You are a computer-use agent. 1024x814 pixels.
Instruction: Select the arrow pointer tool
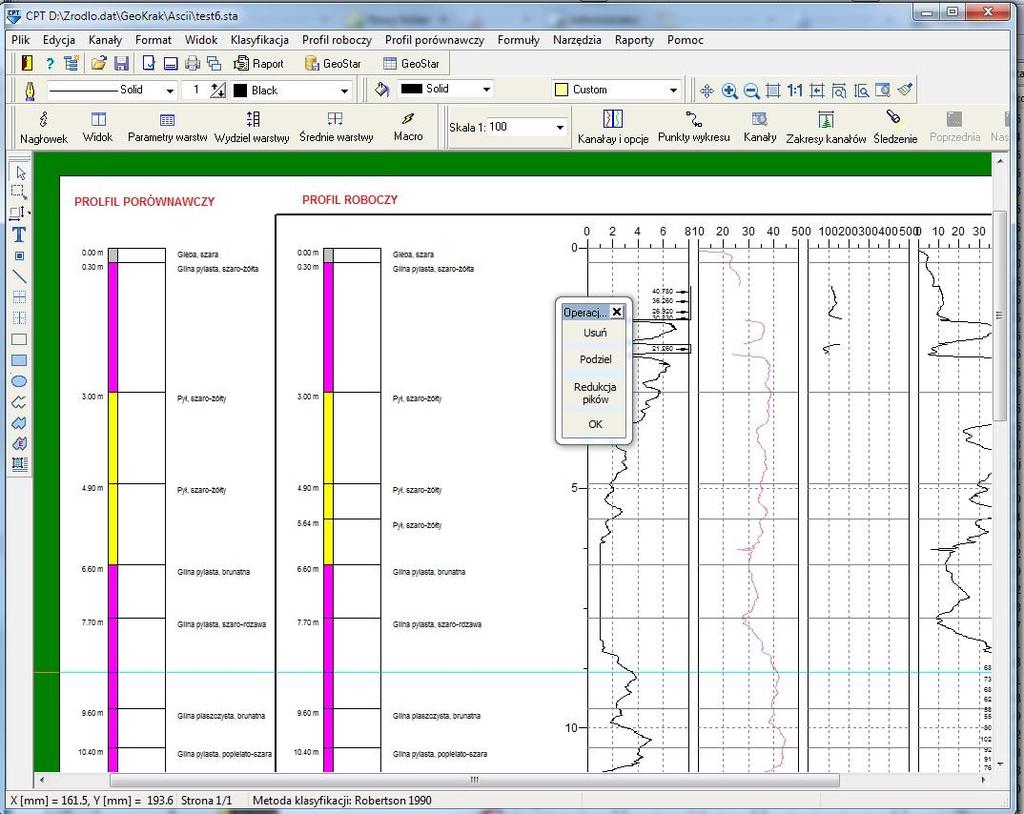(20, 172)
